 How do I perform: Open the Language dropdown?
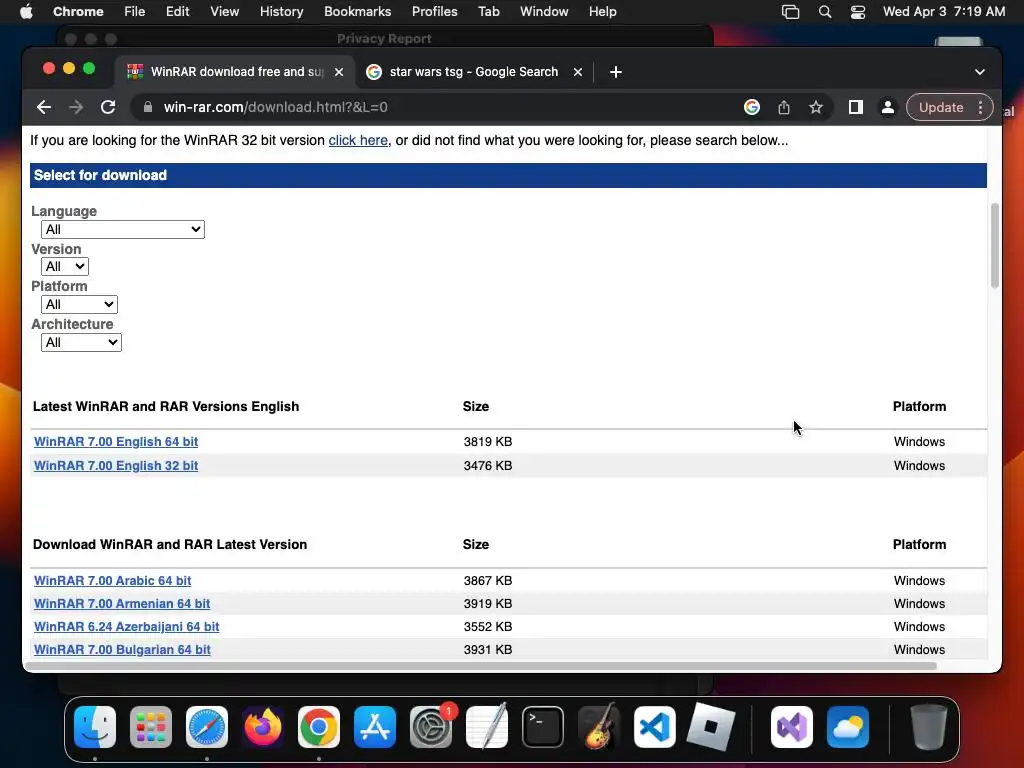(x=123, y=229)
